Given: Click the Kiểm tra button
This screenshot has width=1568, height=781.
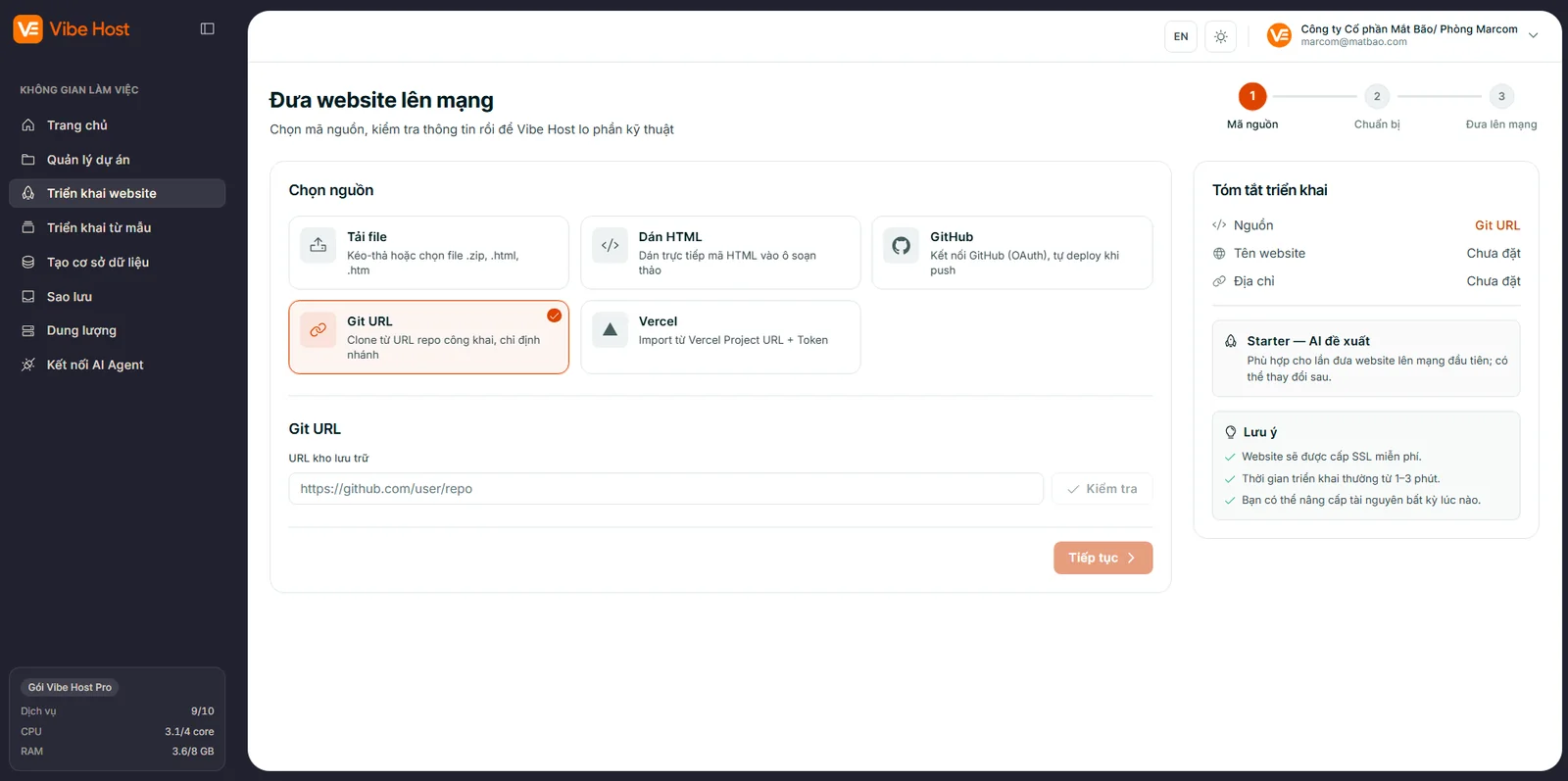Looking at the screenshot, I should [x=1102, y=489].
